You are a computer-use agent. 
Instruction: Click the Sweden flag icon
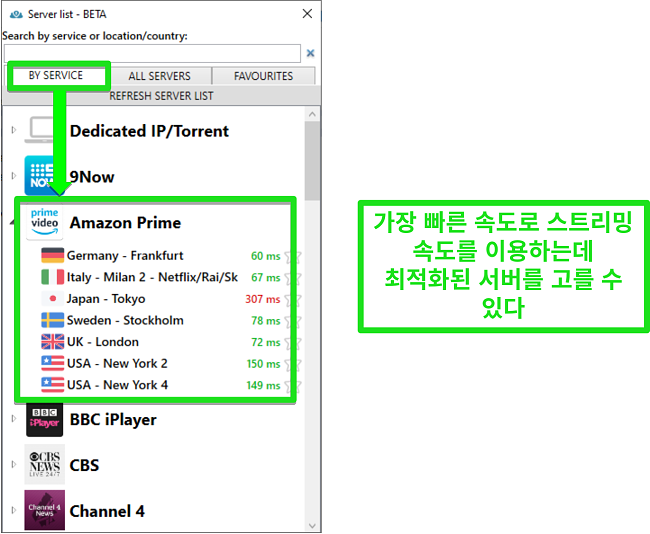click(x=53, y=320)
